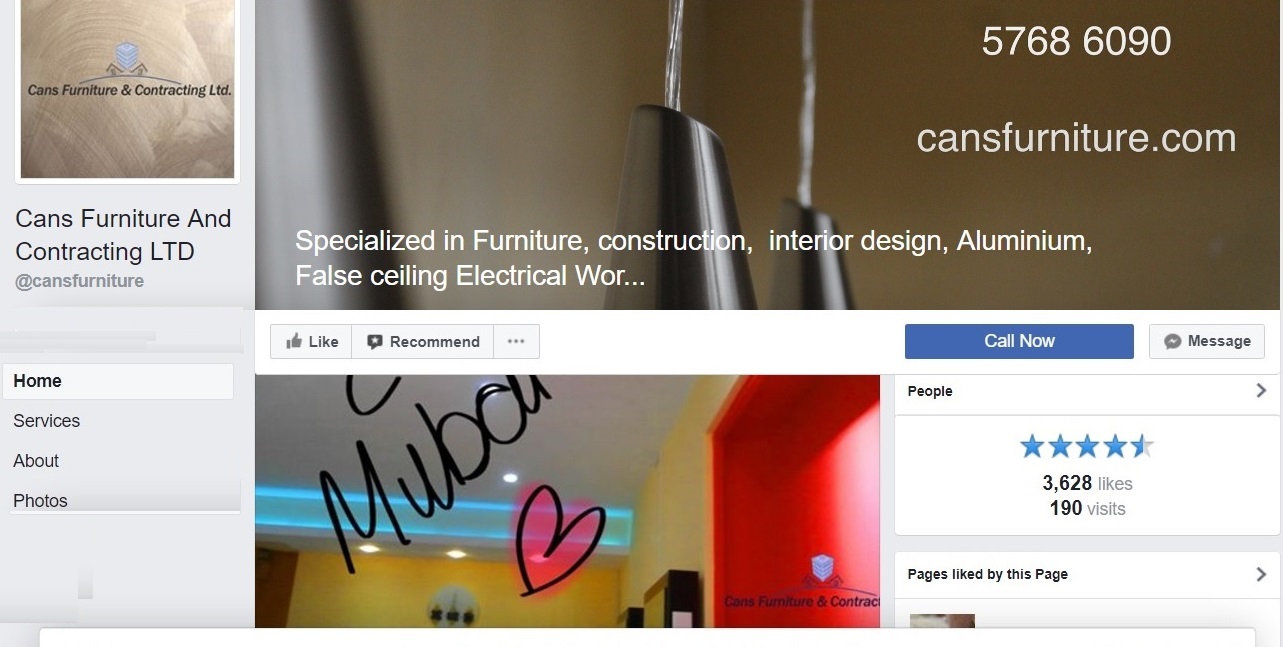The width and height of the screenshot is (1283, 647).
Task: Click the 190 visits count
Action: tap(1087, 508)
